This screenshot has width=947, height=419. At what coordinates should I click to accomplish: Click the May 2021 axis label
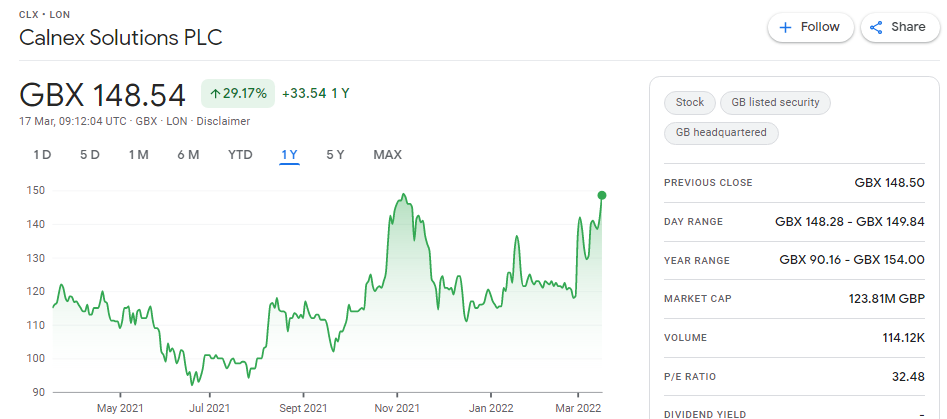120,409
